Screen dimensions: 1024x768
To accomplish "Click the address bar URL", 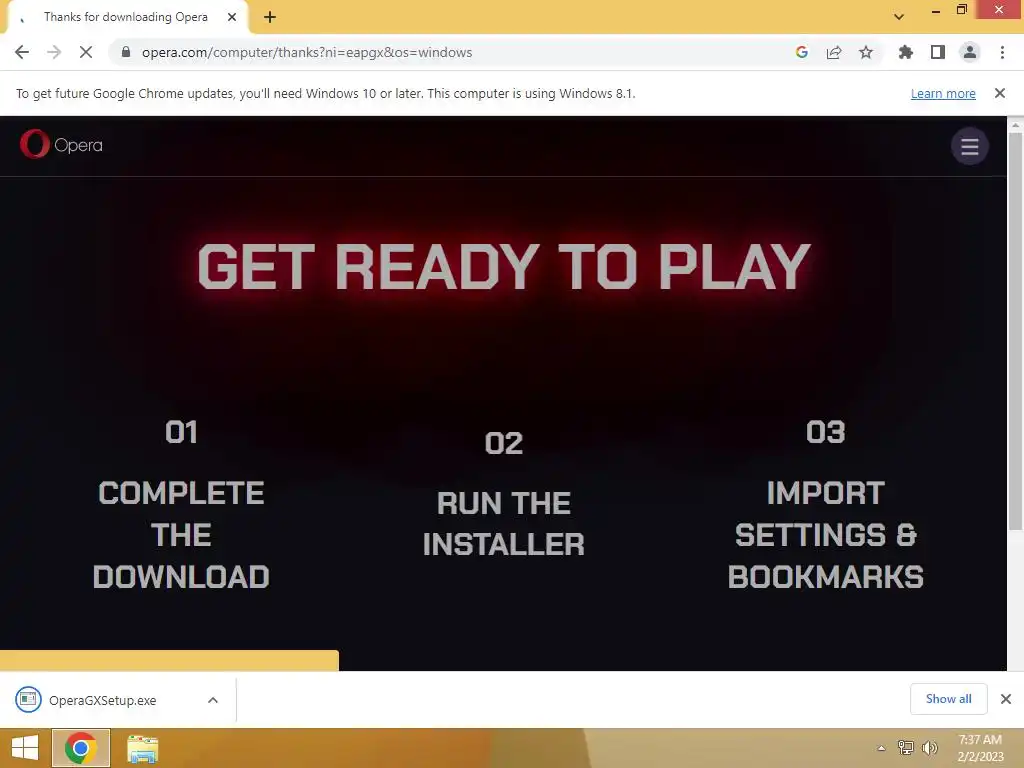I will [307, 52].
